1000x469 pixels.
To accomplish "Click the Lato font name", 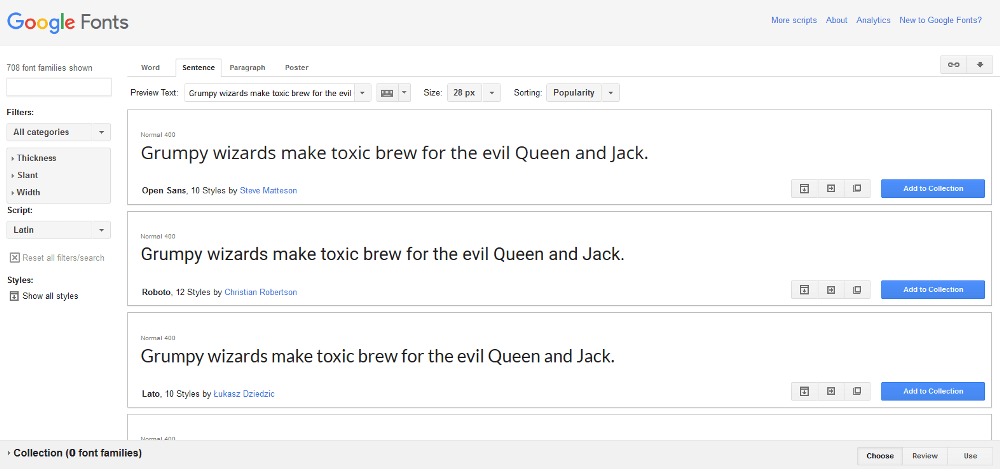I will click(151, 394).
